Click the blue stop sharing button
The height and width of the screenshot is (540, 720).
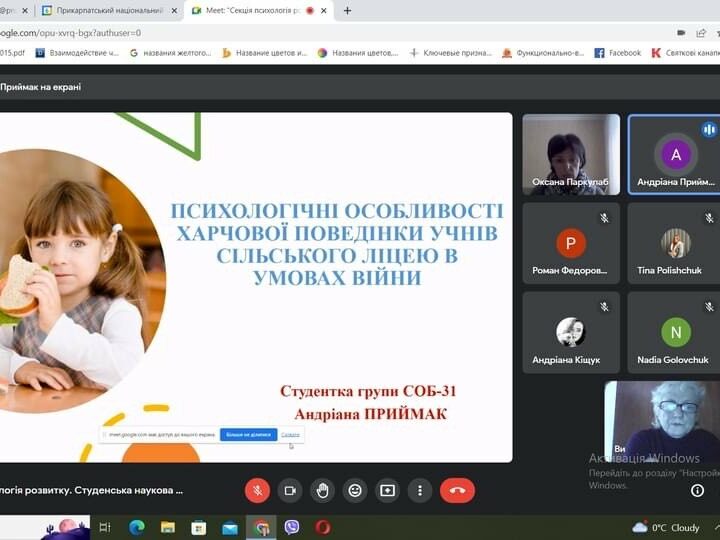click(248, 435)
